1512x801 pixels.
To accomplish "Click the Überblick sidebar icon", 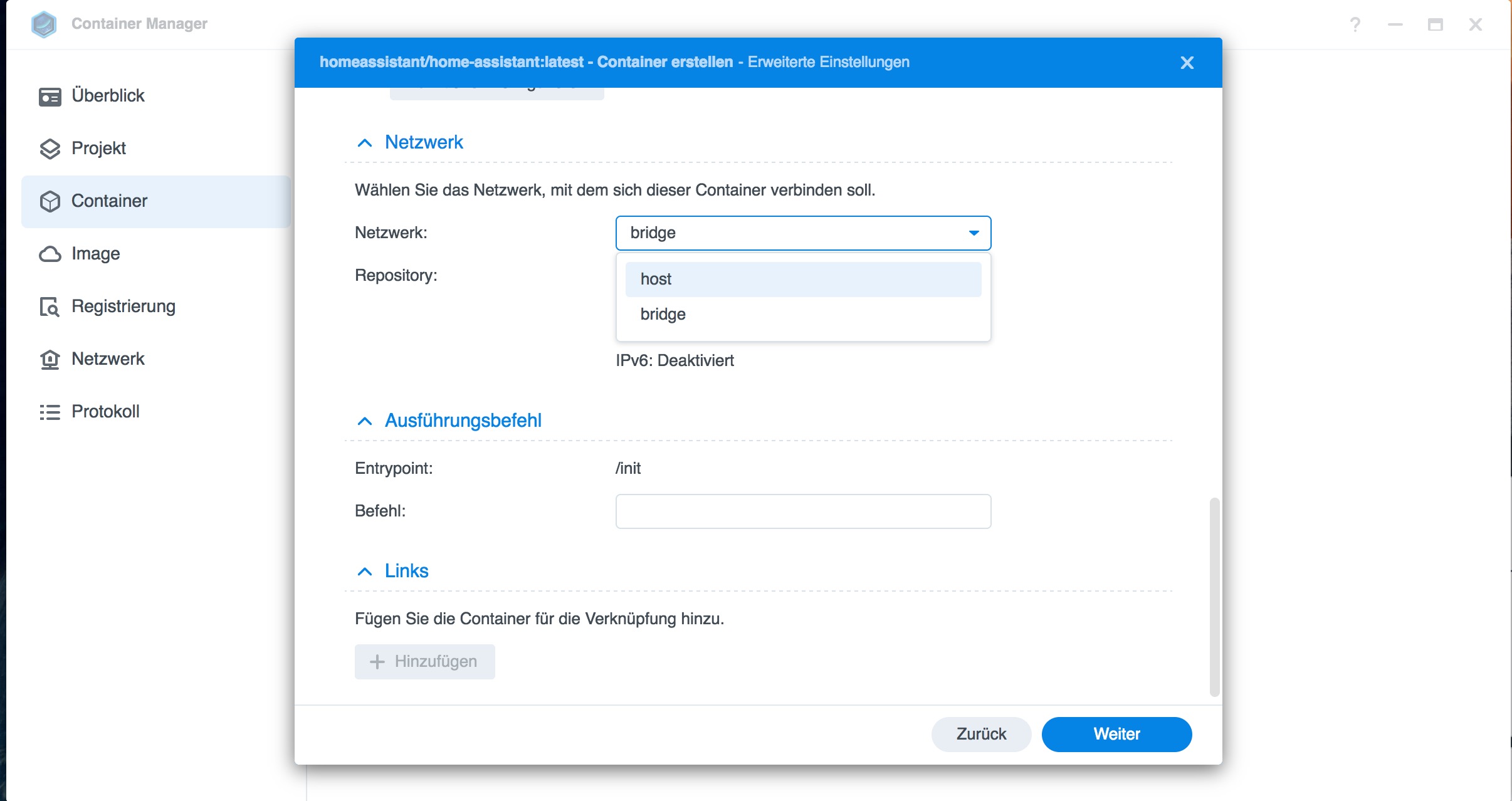I will coord(50,97).
